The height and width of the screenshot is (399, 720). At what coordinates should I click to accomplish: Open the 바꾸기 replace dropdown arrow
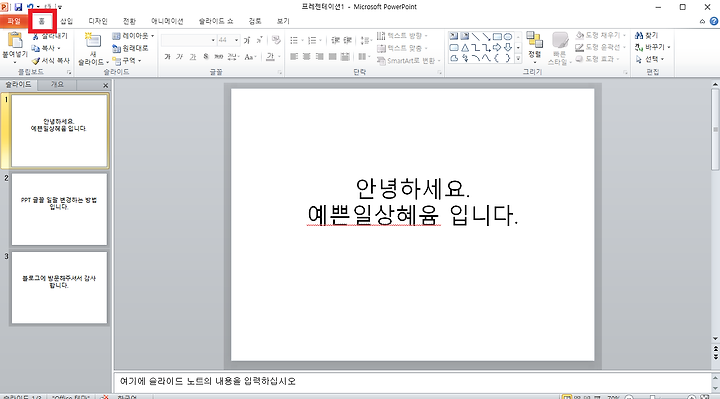tap(669, 47)
